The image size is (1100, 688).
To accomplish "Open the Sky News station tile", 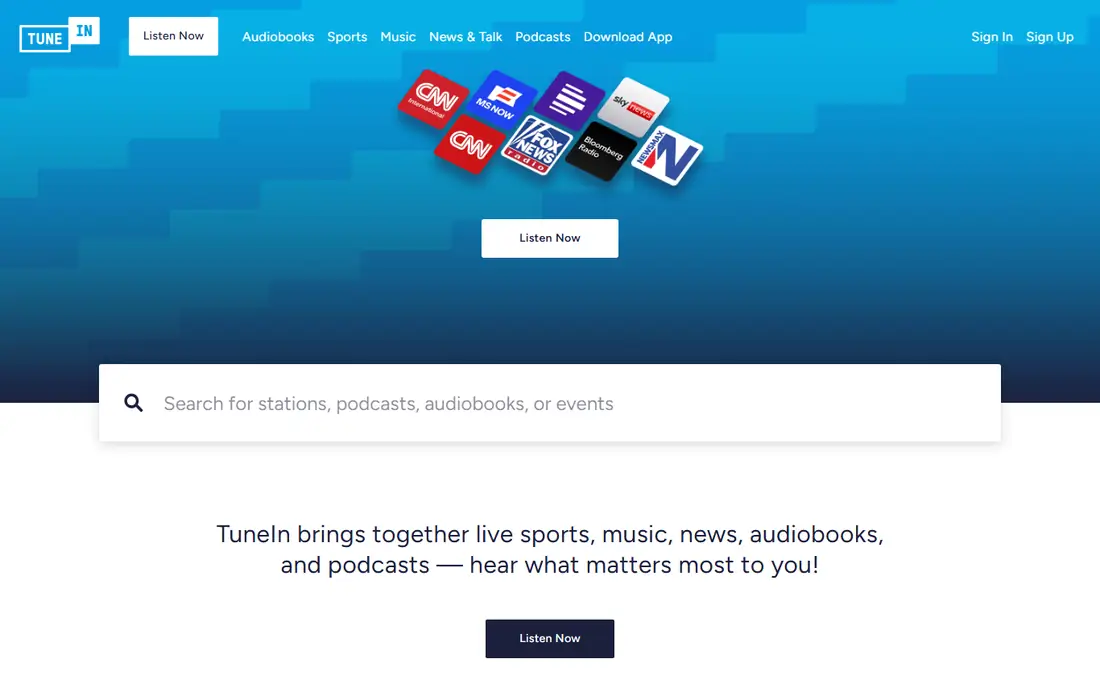I will (x=633, y=107).
